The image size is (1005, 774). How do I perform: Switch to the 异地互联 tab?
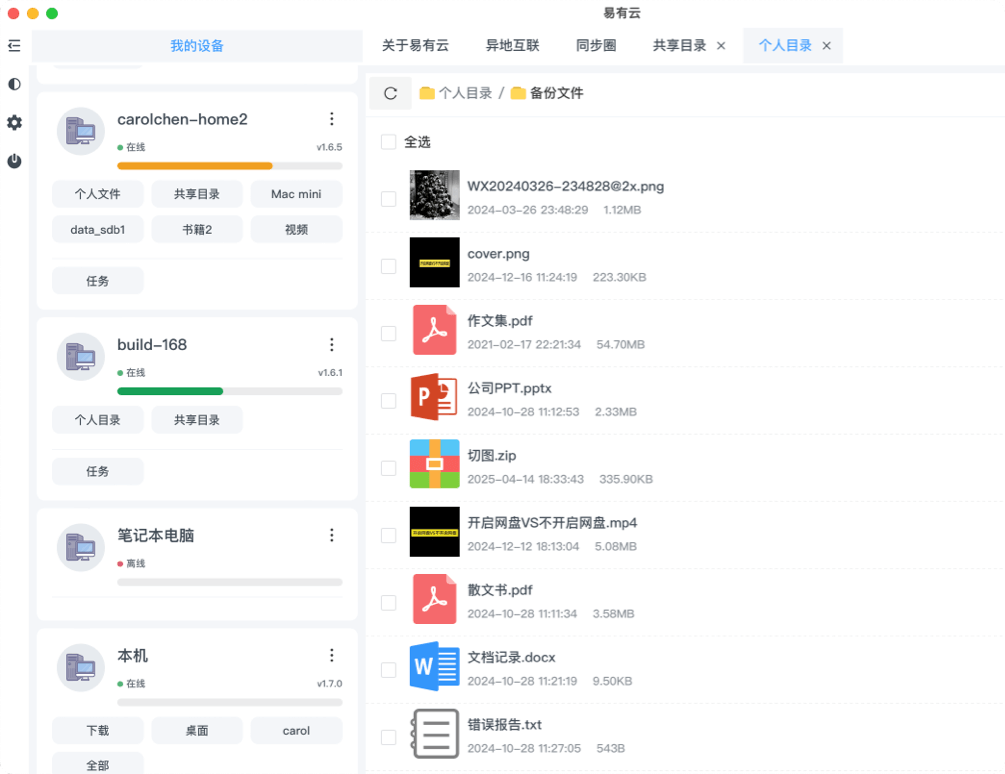pos(512,46)
